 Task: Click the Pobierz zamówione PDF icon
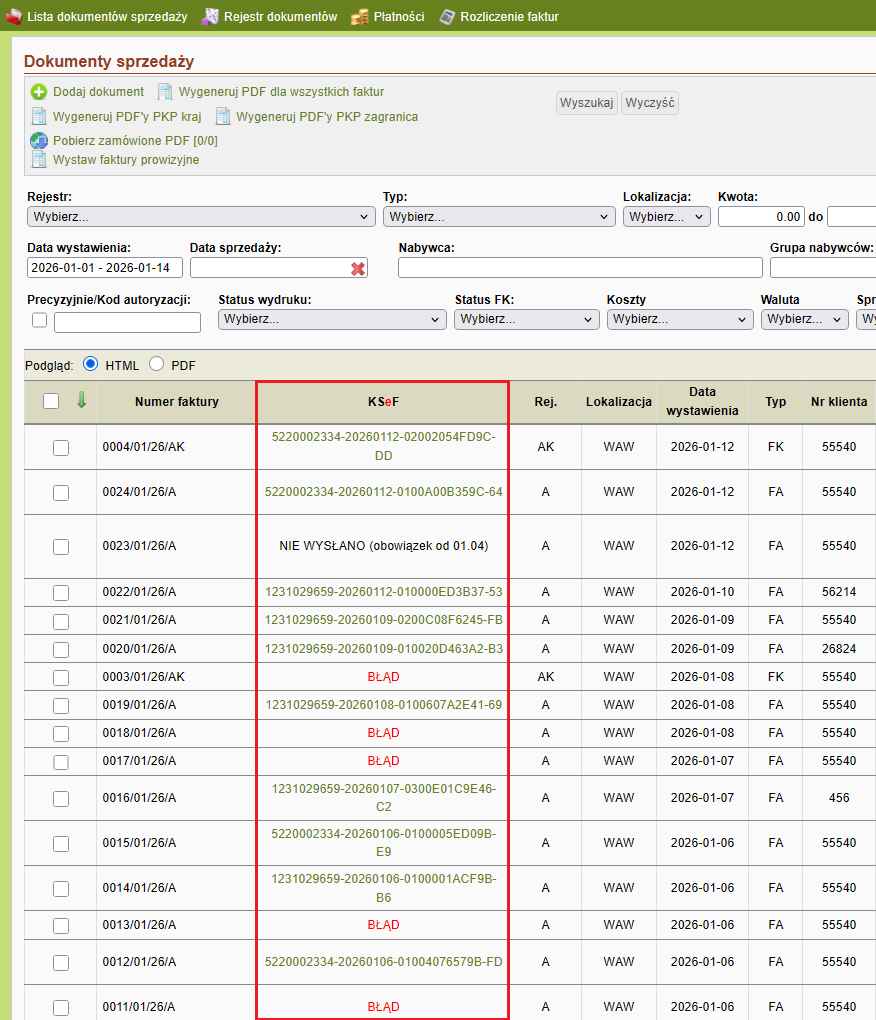coord(39,141)
